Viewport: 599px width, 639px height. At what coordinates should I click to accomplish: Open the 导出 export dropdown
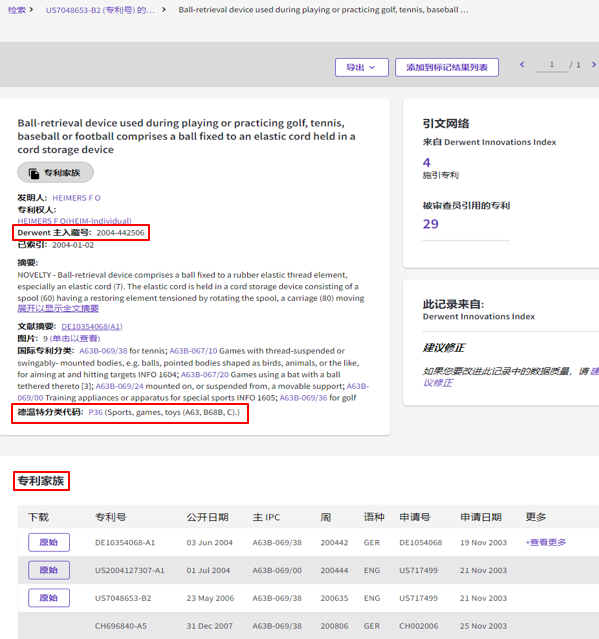[x=361, y=67]
